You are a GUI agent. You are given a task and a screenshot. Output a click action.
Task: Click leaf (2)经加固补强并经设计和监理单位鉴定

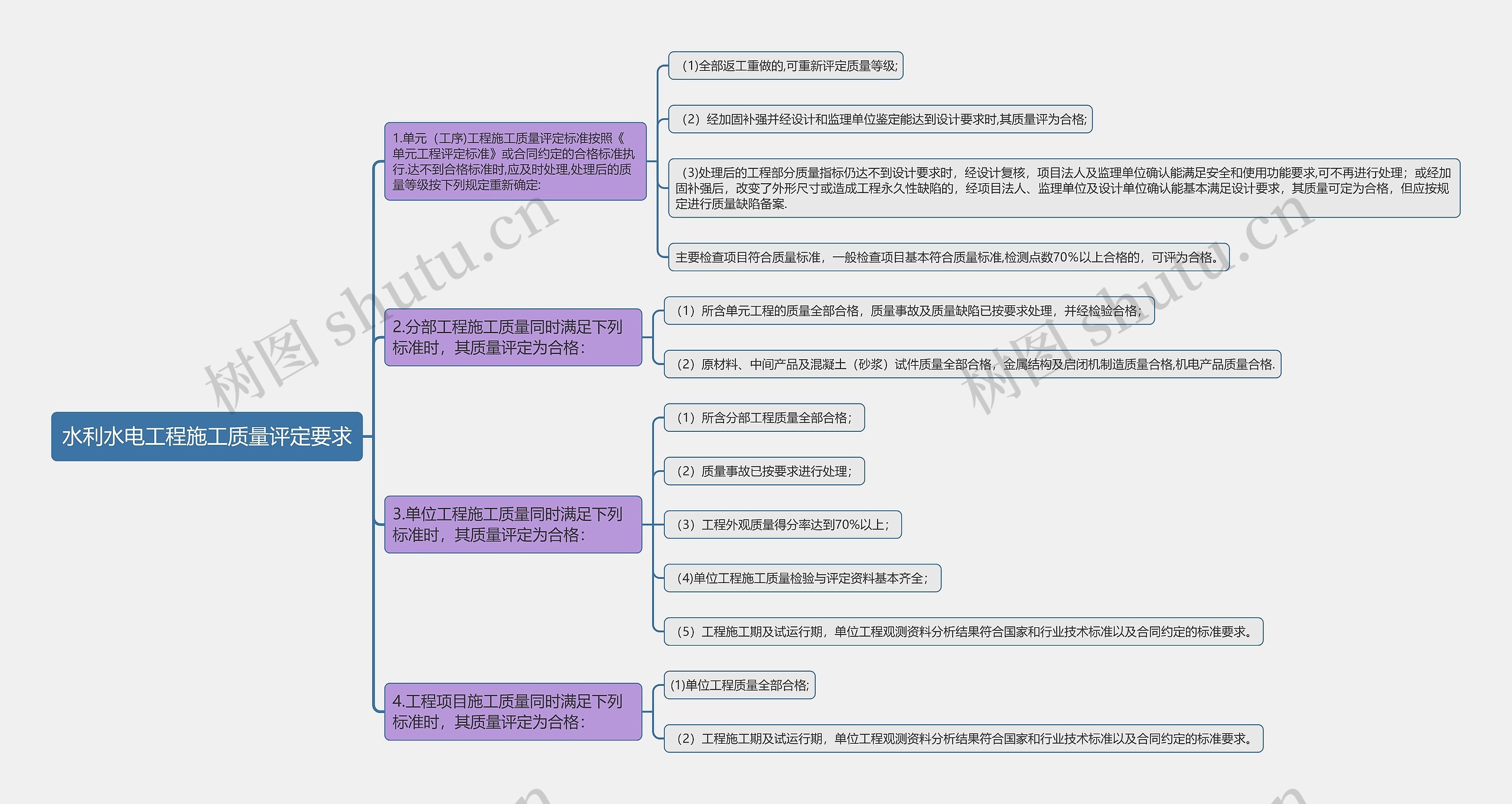click(880, 119)
